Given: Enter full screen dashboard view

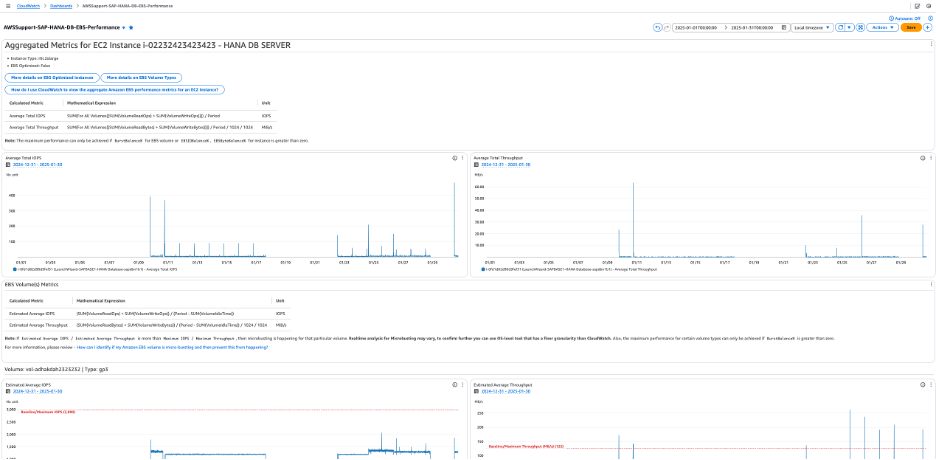Looking at the screenshot, I should [x=860, y=27].
